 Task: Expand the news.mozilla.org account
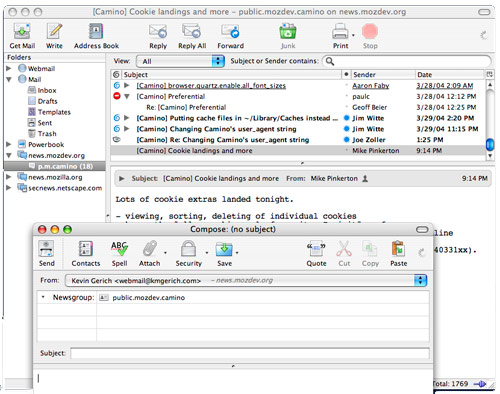click(x=9, y=177)
